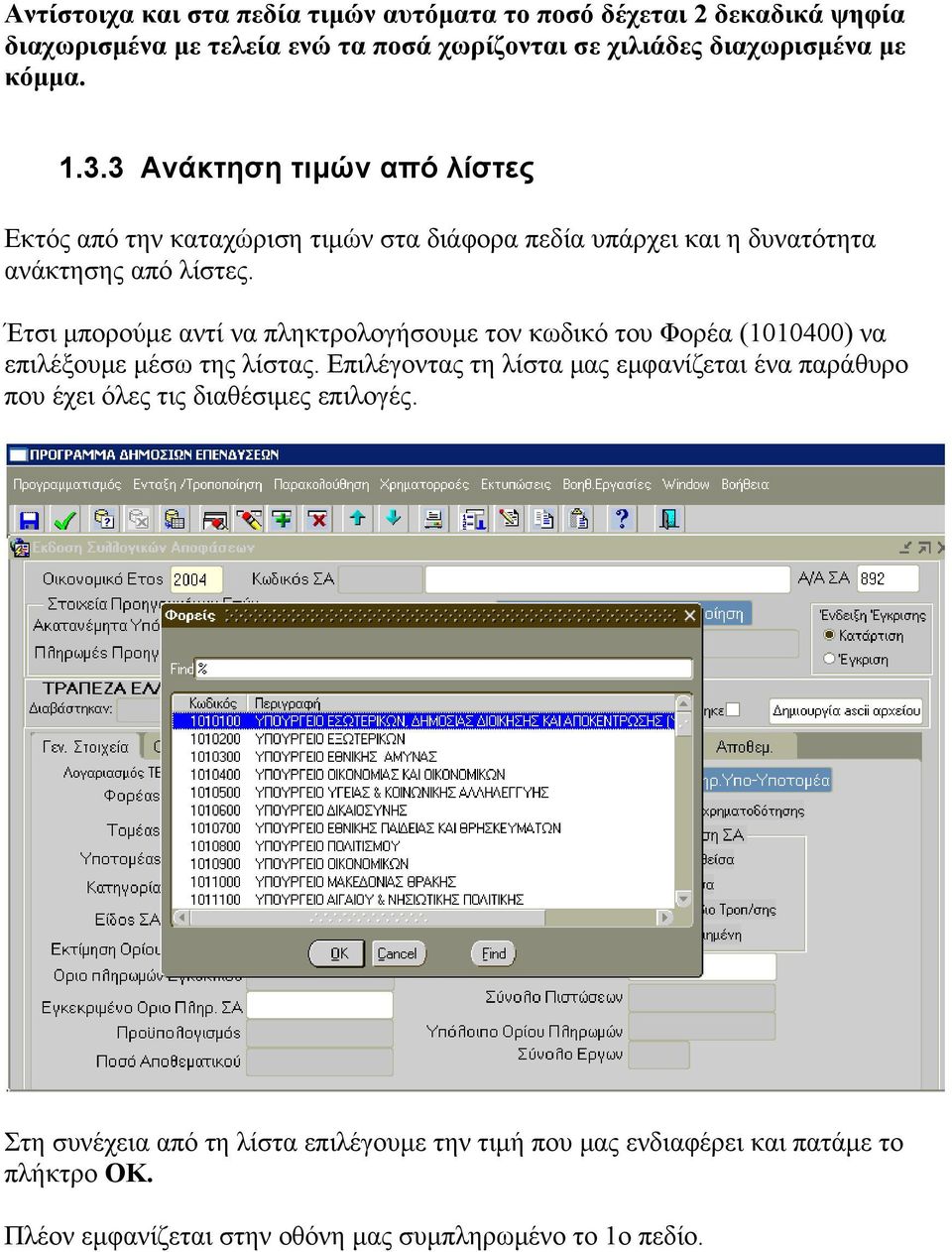The width and height of the screenshot is (952, 1252).
Task: Open the Παρακολούθηση menu
Action: (321, 485)
